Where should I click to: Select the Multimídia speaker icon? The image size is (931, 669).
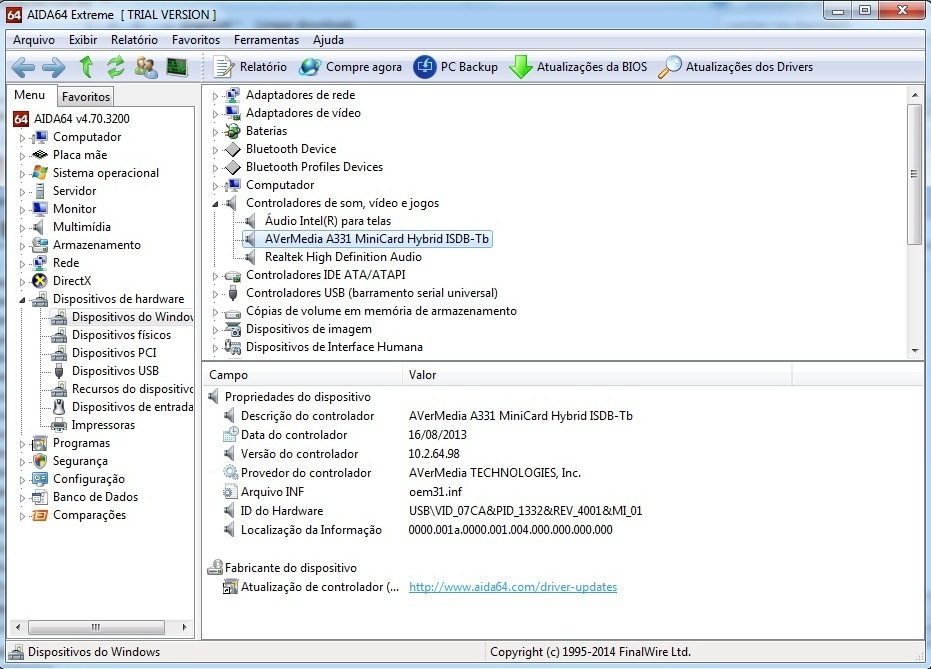(39, 227)
